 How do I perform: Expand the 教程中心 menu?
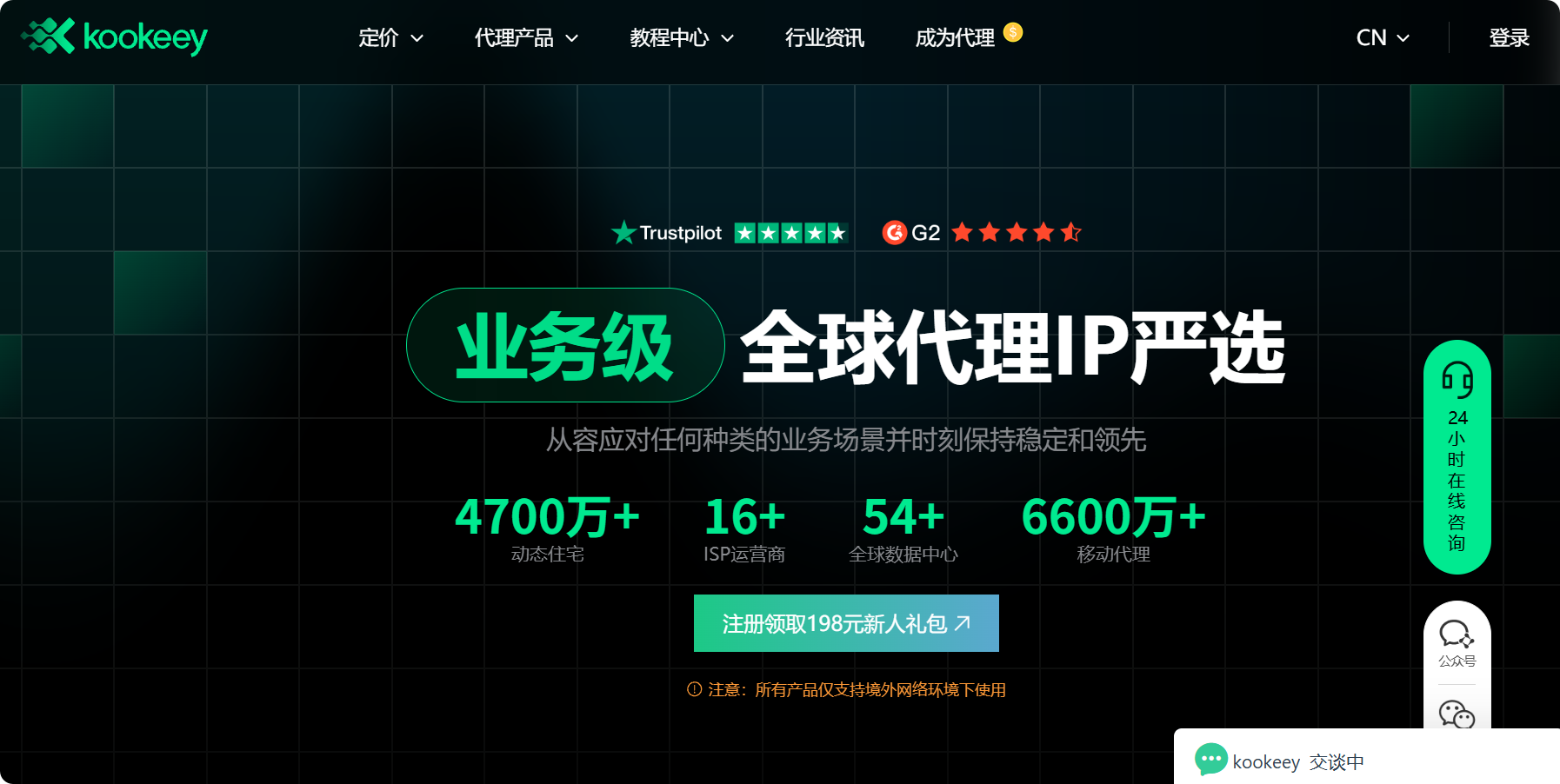(681, 37)
